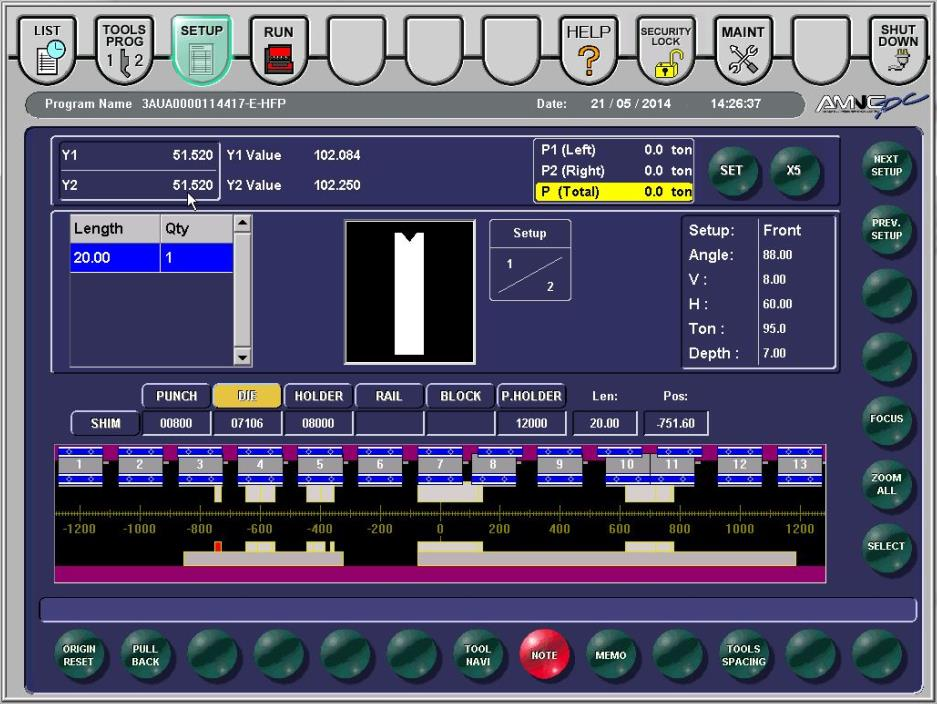The width and height of the screenshot is (937, 704).
Task: Click the die code field 07106
Action: tap(247, 423)
